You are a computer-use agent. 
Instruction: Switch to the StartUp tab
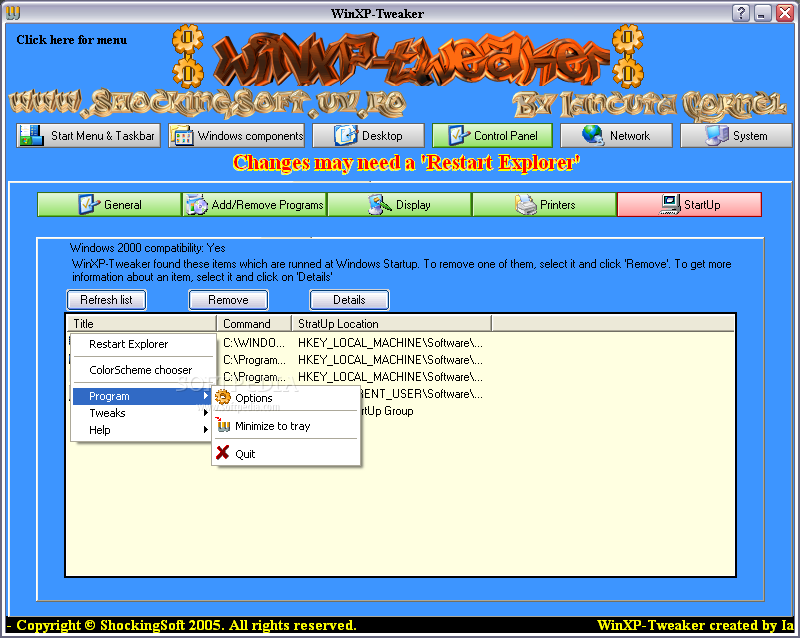(x=689, y=205)
